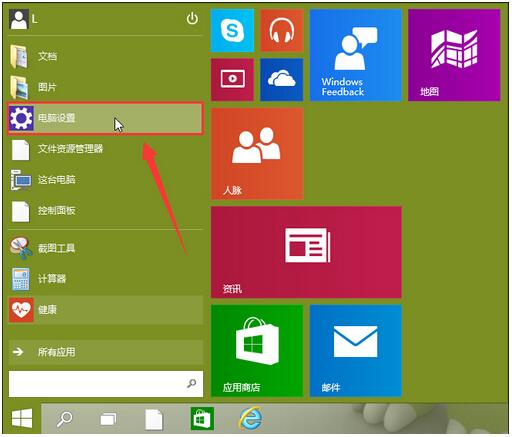
Task: Click the power button icon
Action: pos(192,19)
